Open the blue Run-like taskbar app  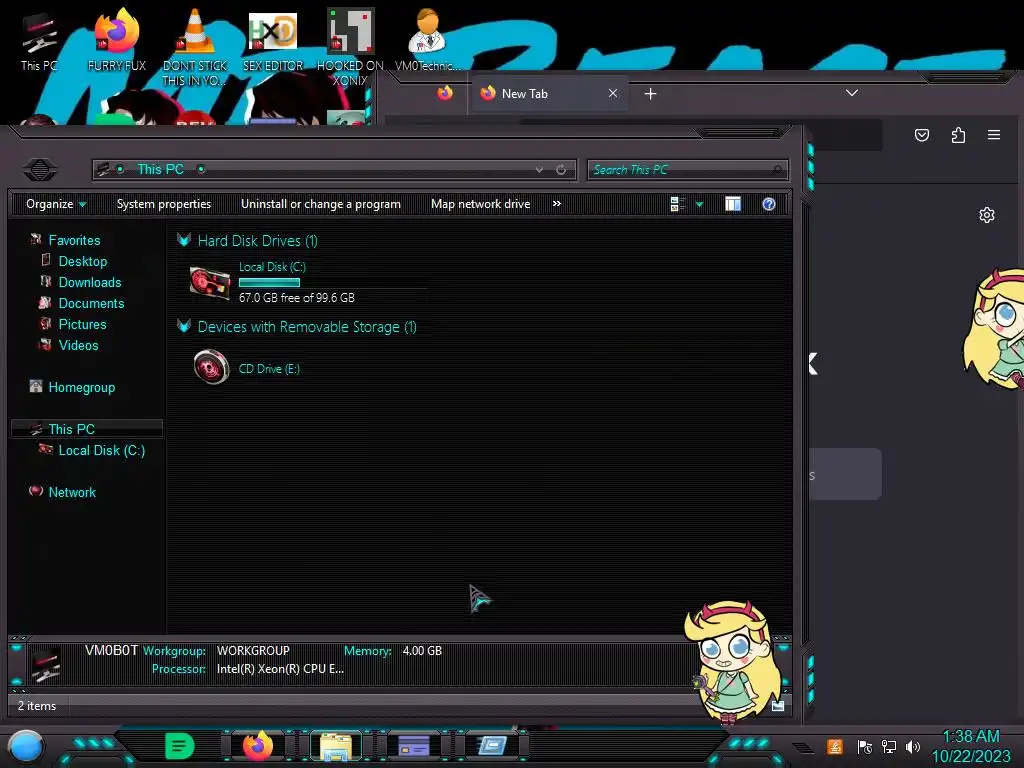pos(492,746)
